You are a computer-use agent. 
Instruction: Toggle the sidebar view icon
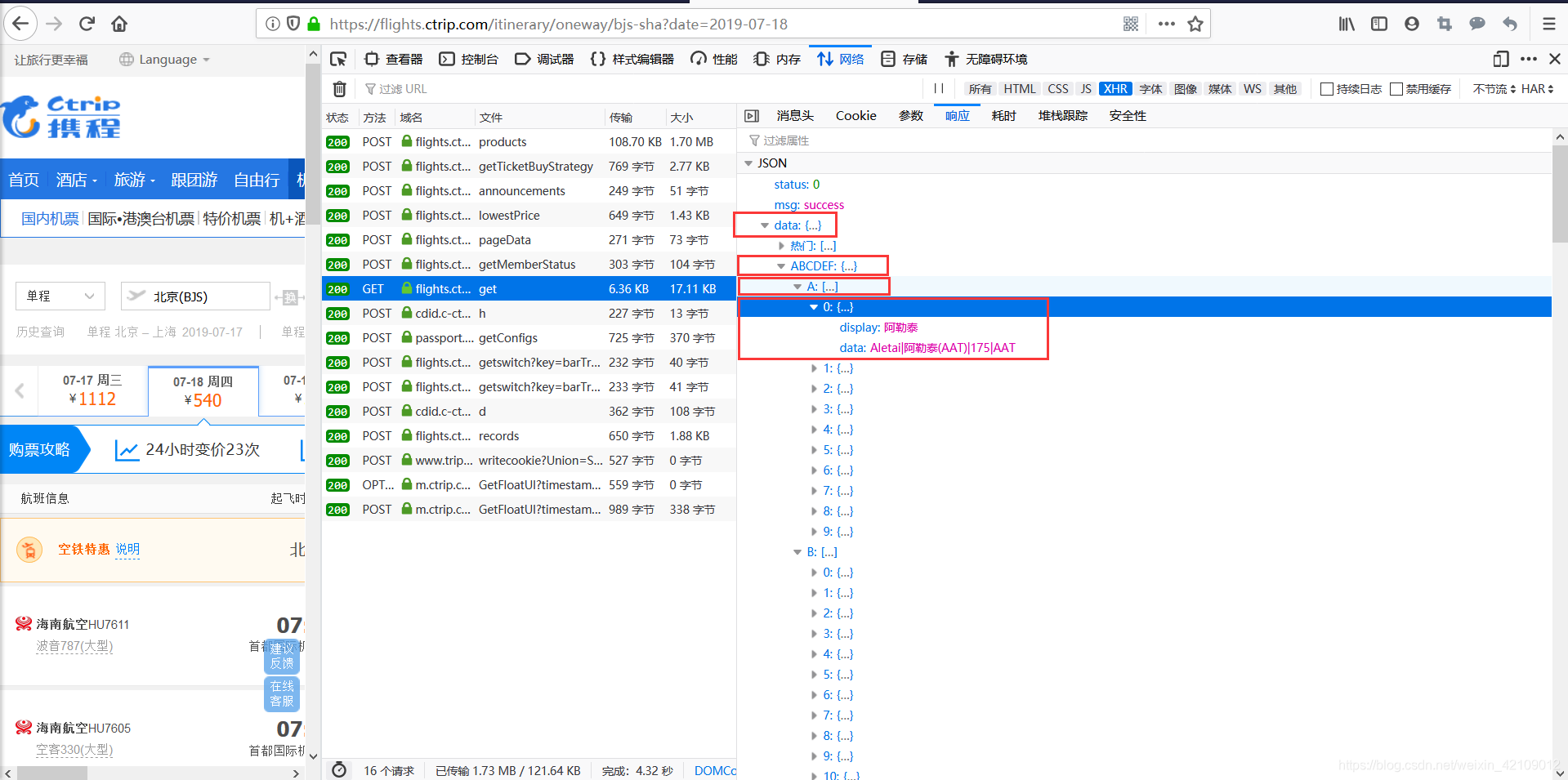coord(1379,24)
